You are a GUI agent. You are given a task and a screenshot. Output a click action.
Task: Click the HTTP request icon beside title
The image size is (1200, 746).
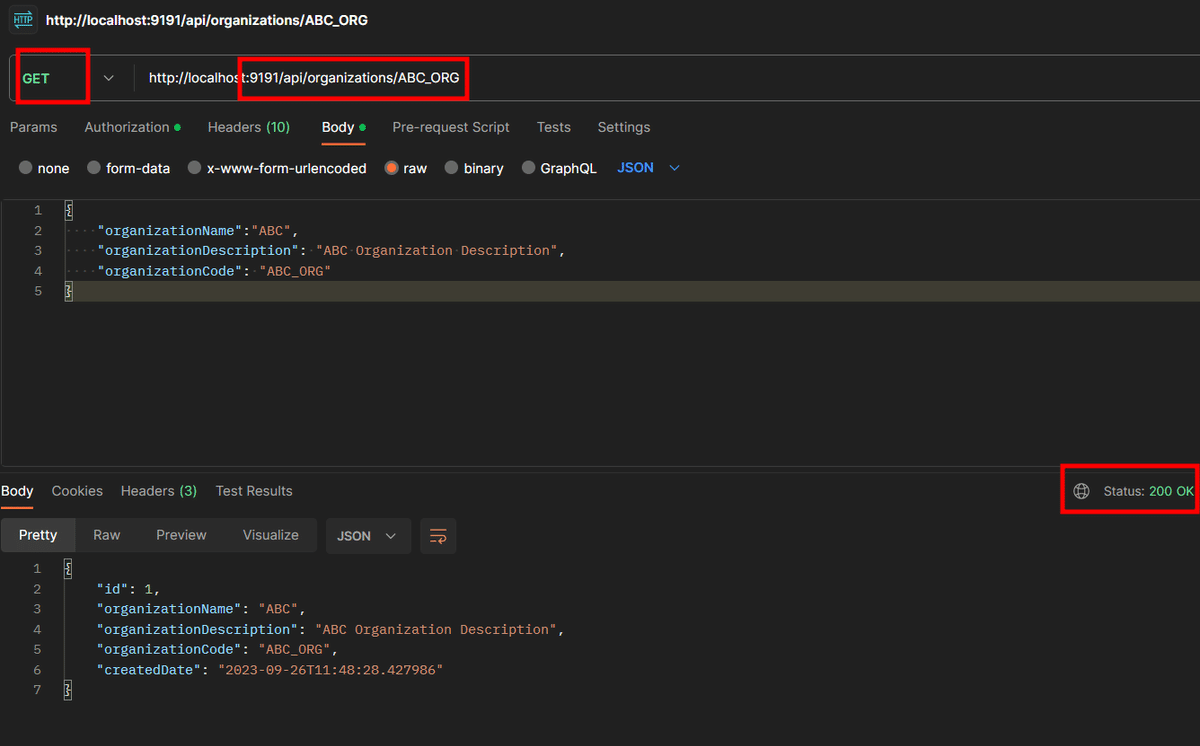point(22,19)
